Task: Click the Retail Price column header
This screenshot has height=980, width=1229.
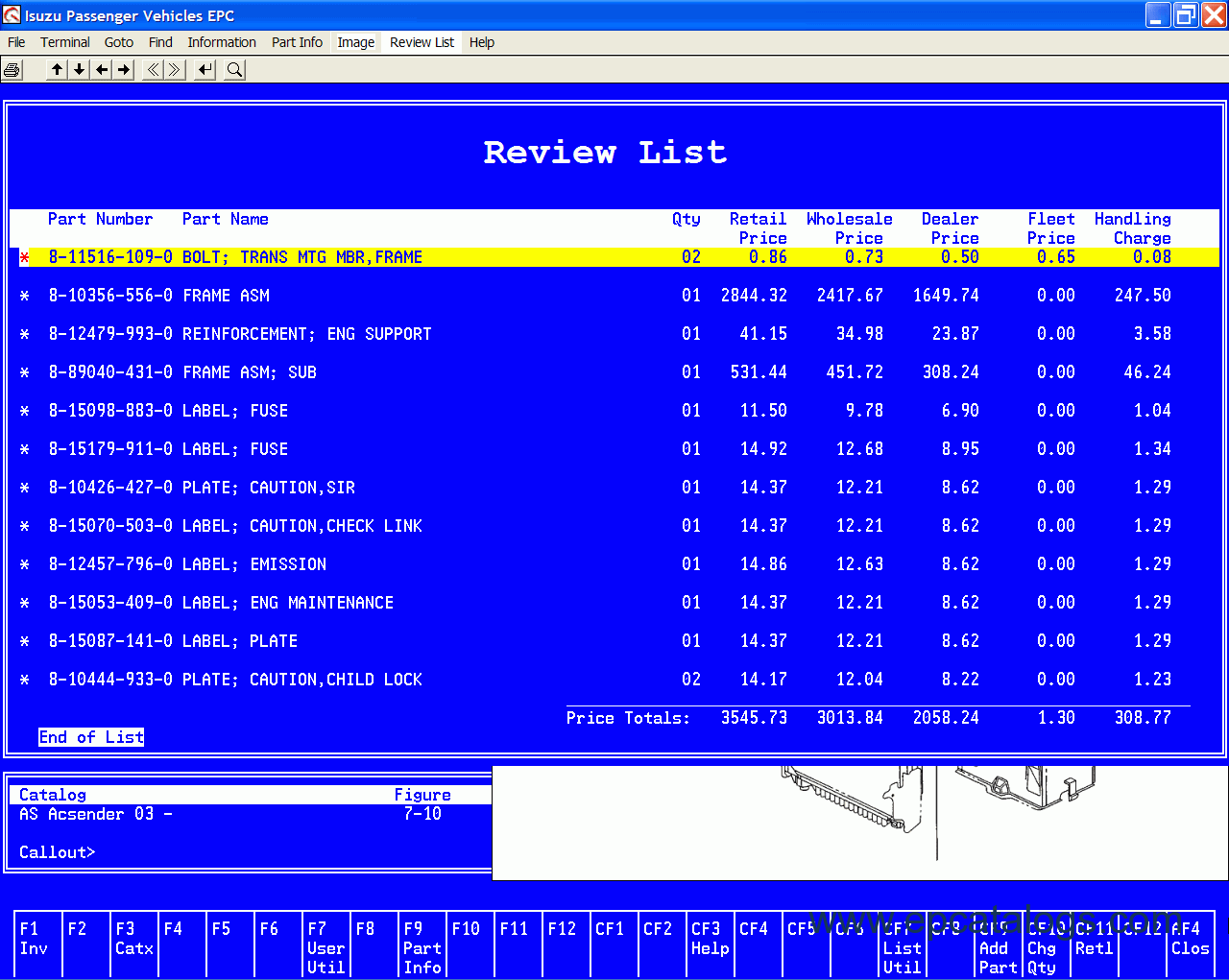Action: pyautogui.click(x=759, y=228)
